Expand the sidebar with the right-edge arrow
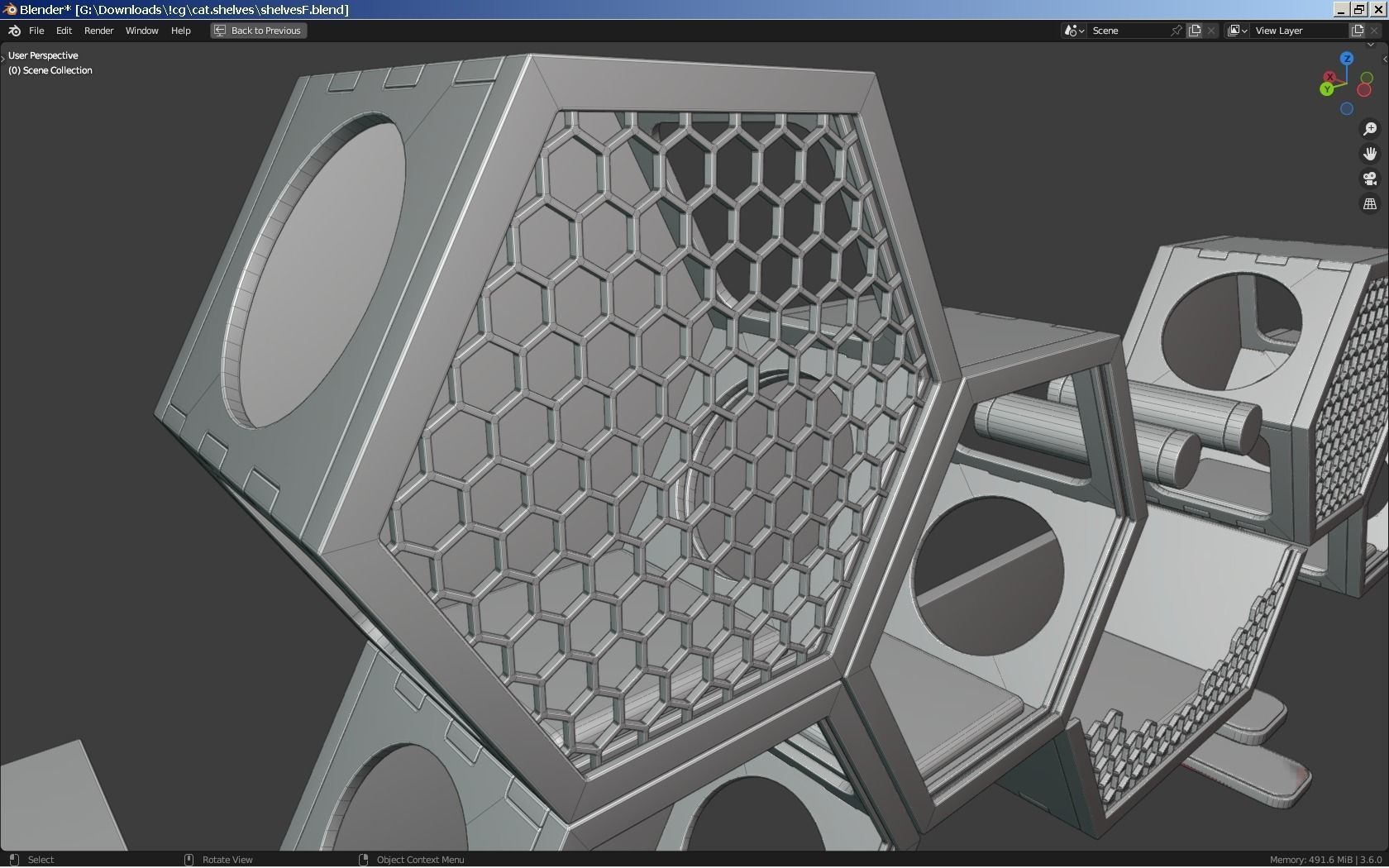Image resolution: width=1389 pixels, height=868 pixels. coord(1385,58)
